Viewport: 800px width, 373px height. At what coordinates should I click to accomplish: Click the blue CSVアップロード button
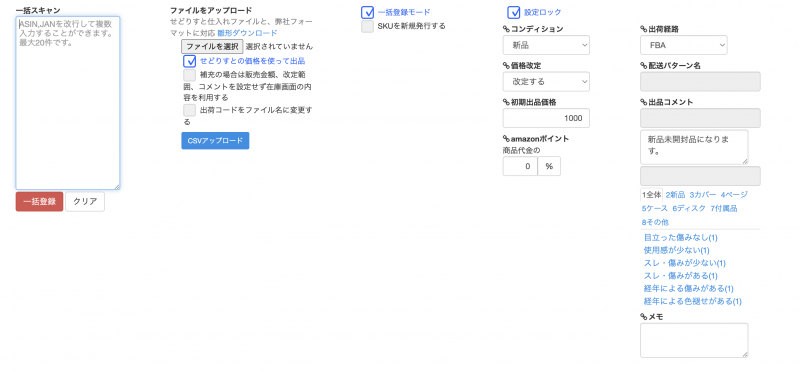215,141
